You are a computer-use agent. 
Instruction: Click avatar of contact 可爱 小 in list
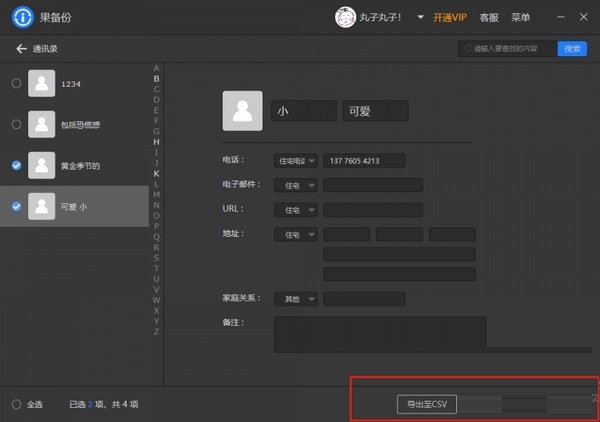click(x=41, y=206)
